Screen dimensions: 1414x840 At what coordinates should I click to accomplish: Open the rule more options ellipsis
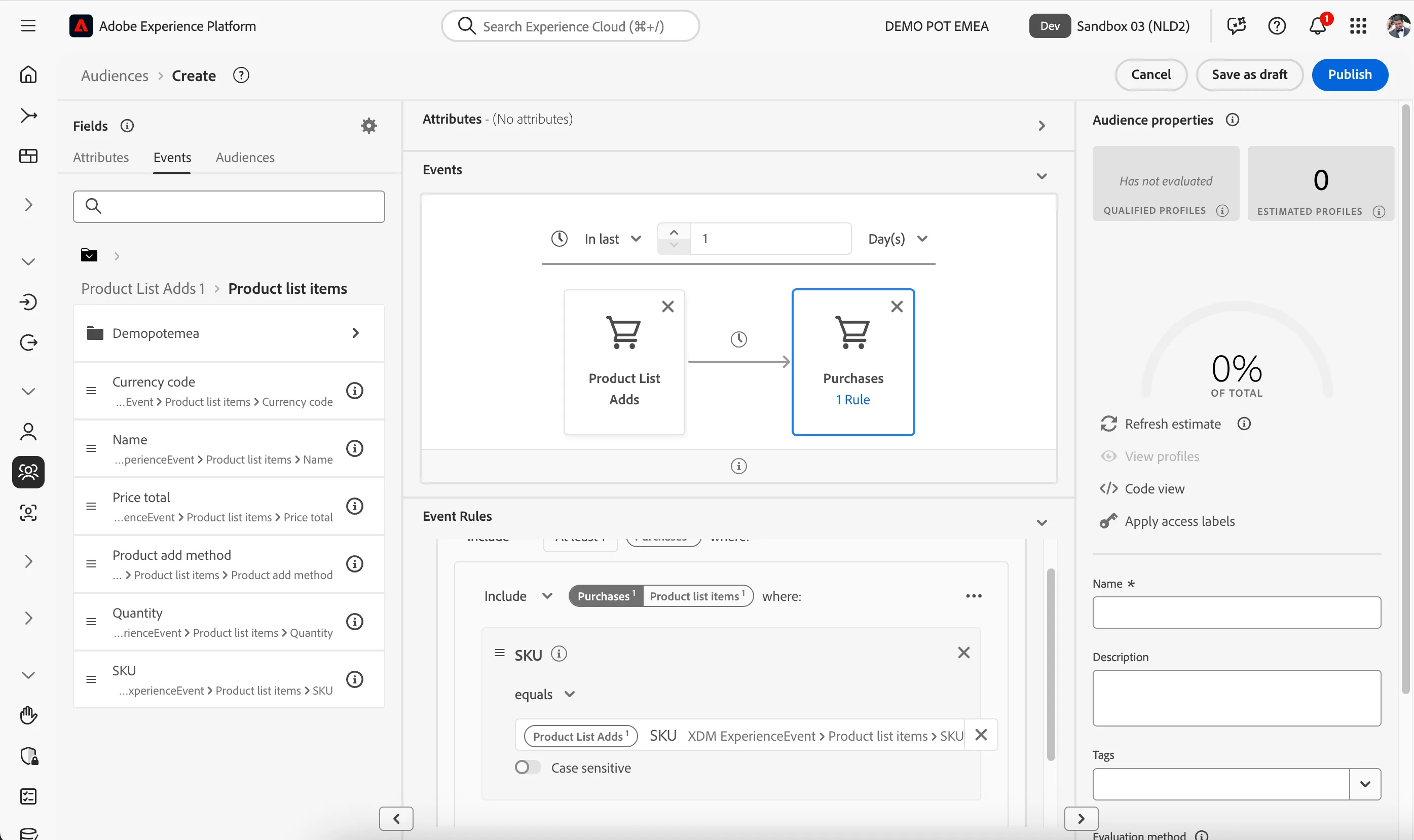(974, 596)
